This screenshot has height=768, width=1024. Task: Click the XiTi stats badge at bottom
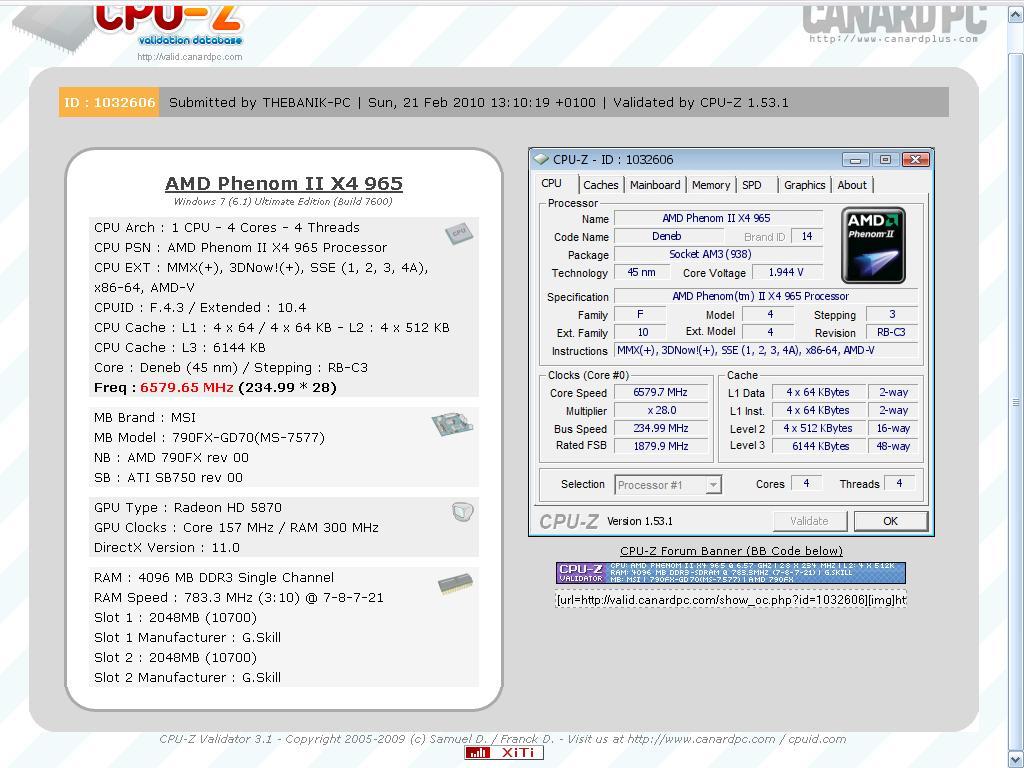pyautogui.click(x=504, y=752)
